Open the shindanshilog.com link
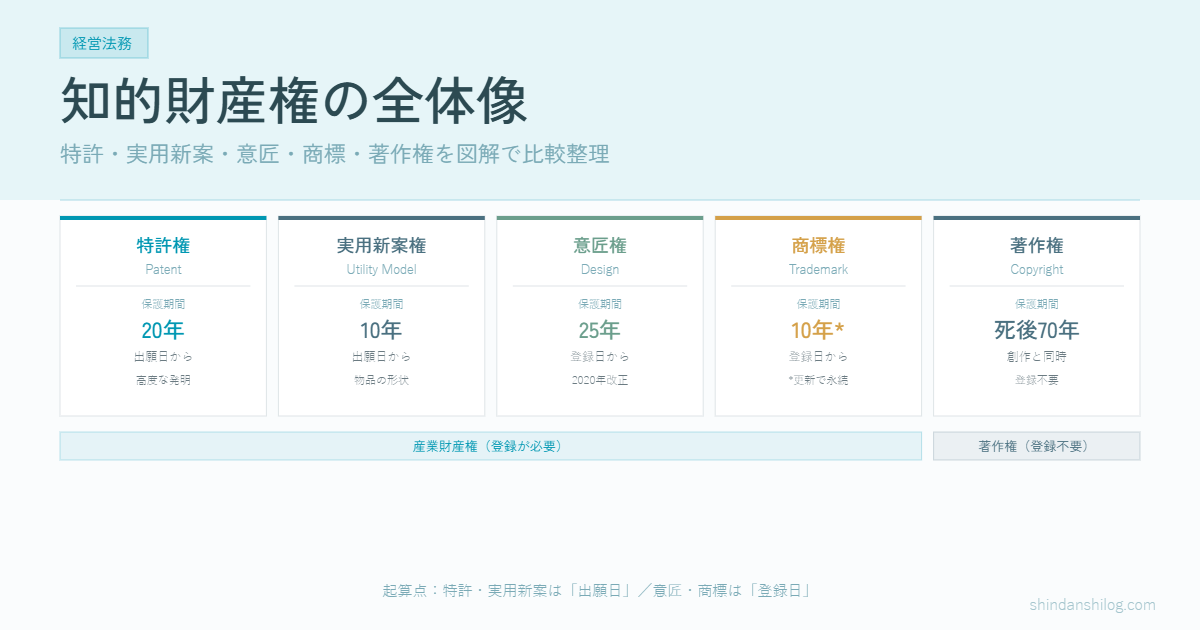Viewport: 1200px width, 630px height. tap(1092, 605)
